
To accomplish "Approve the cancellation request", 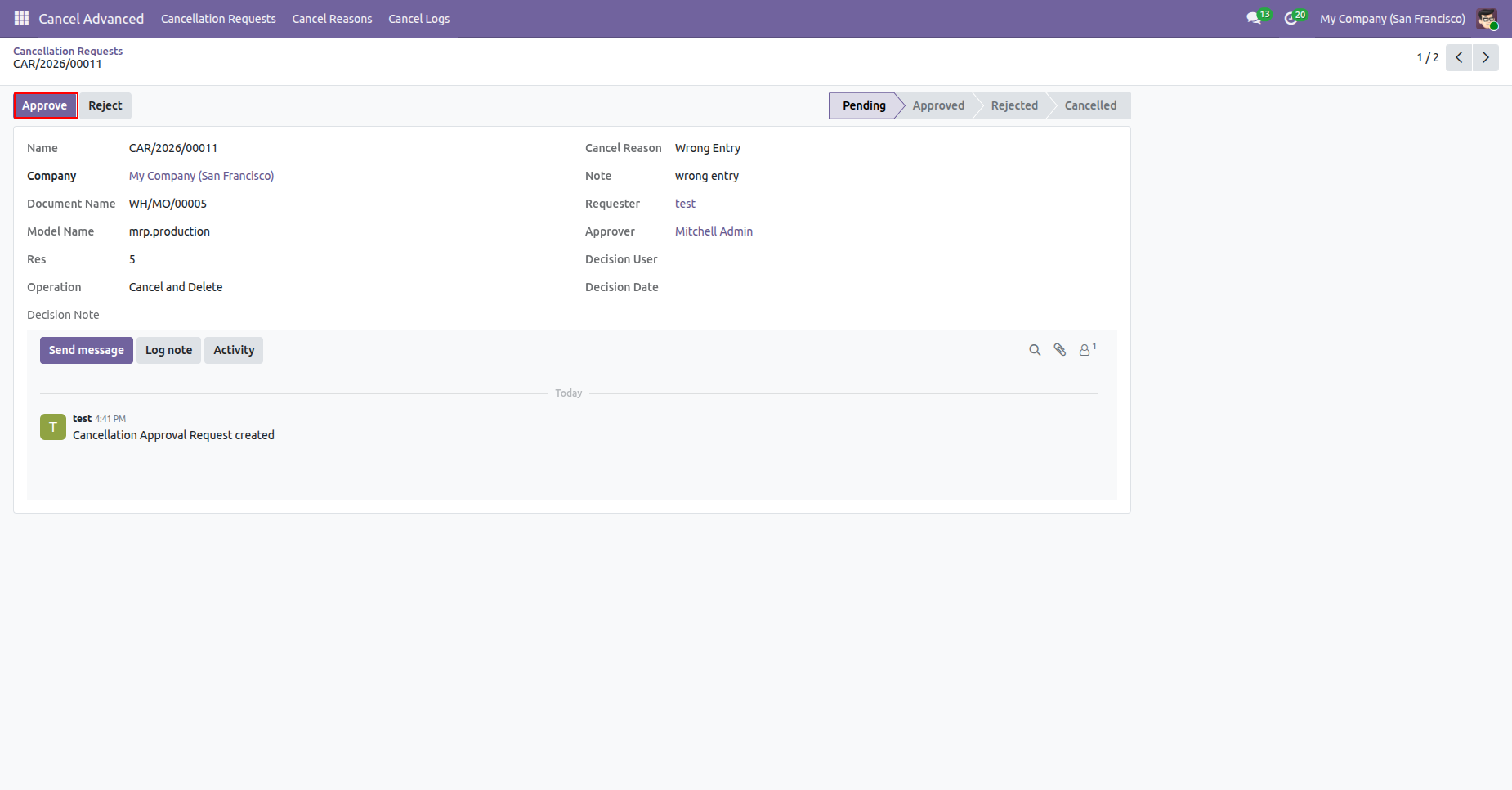I will click(x=45, y=105).
